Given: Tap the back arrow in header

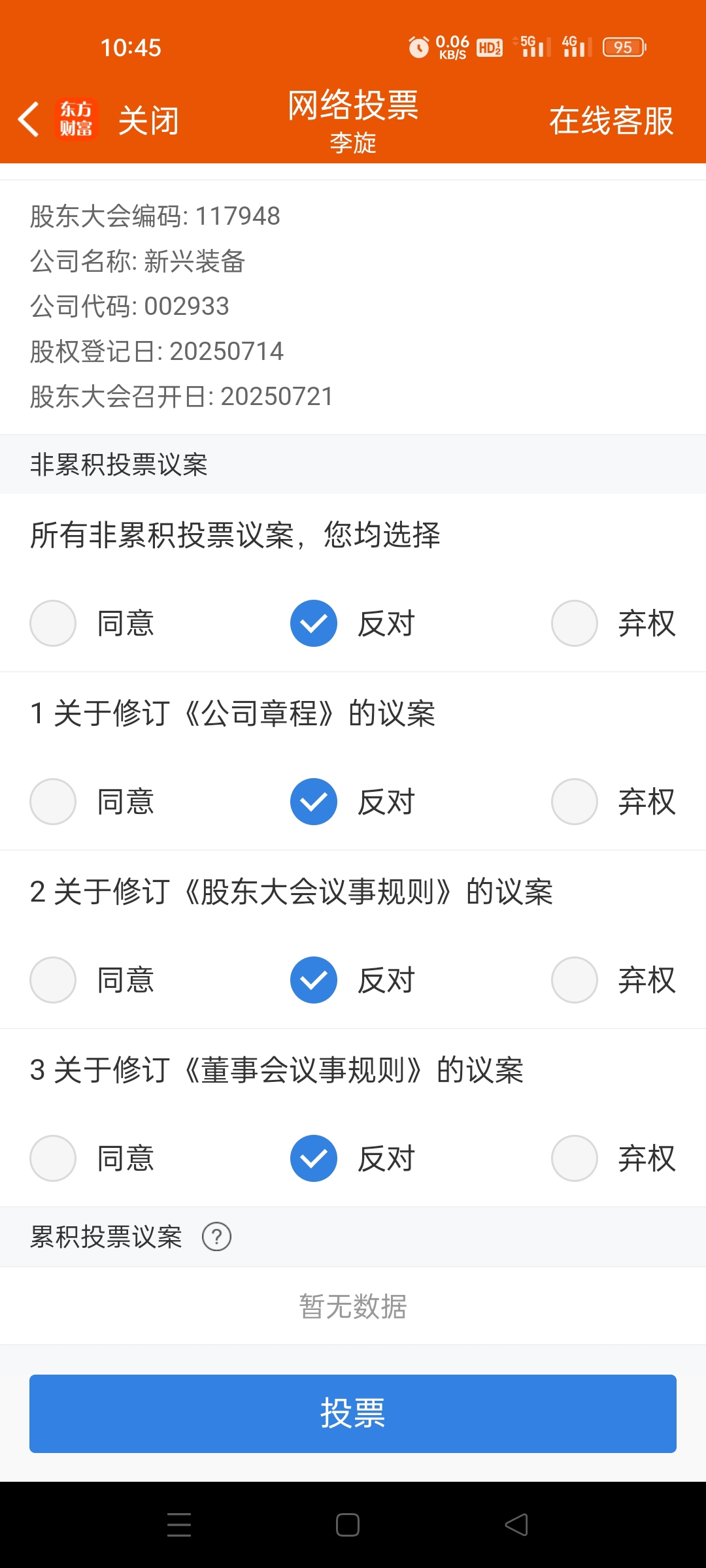Looking at the screenshot, I should point(29,120).
